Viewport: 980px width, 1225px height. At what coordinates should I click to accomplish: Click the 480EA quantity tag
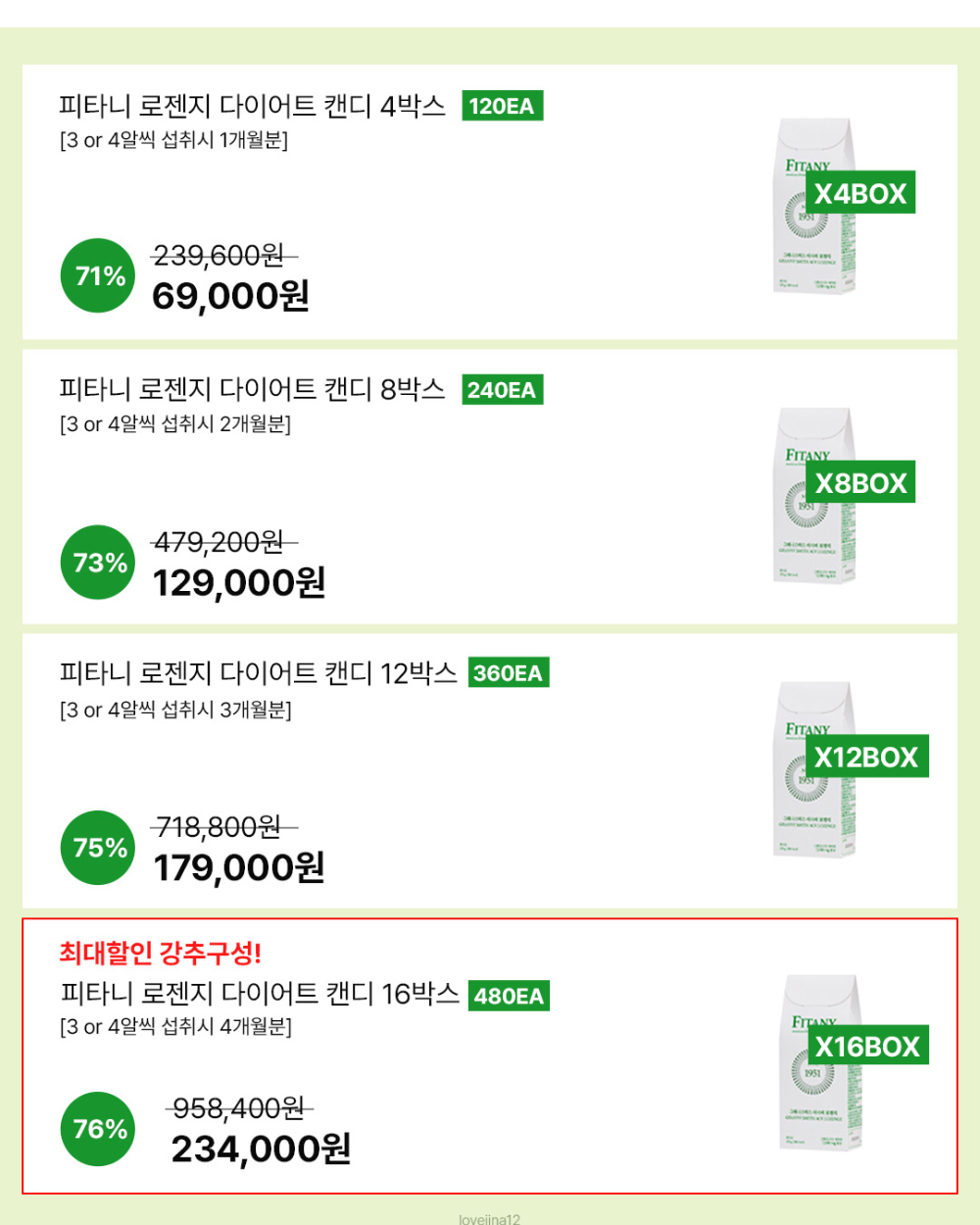509,996
